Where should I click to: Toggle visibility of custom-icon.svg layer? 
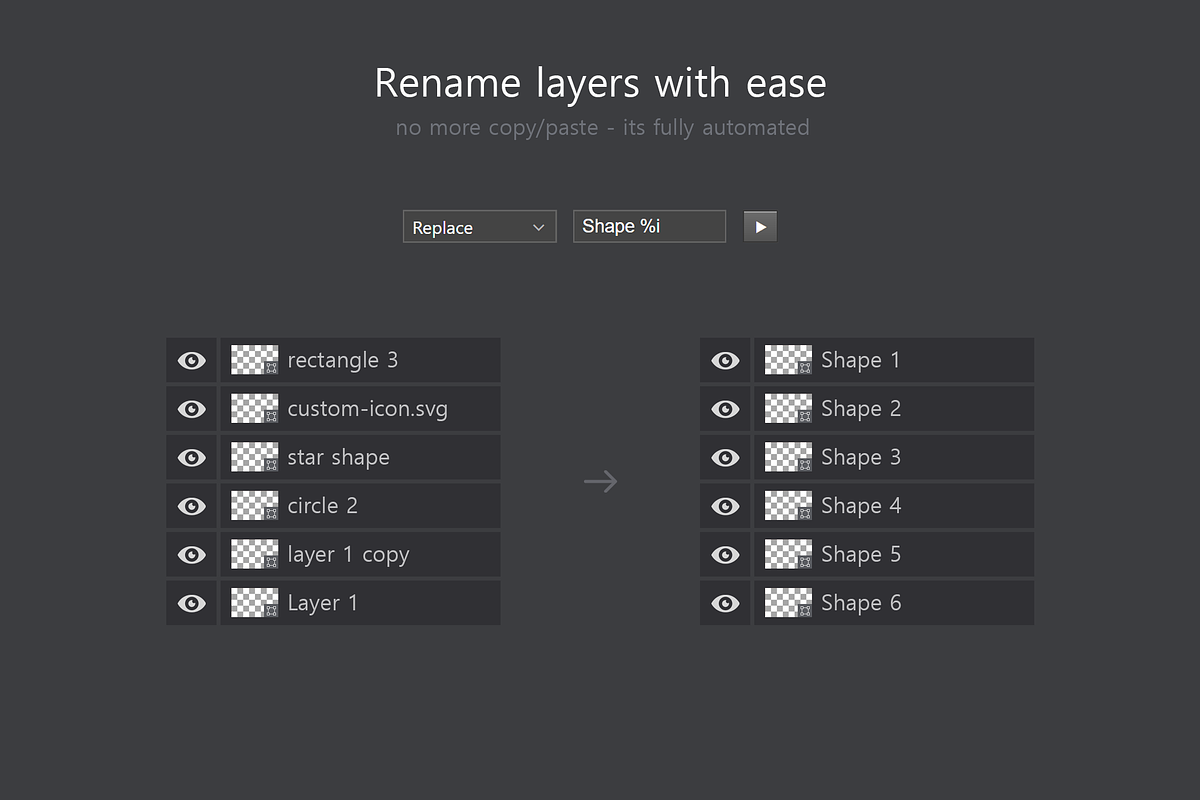click(191, 408)
